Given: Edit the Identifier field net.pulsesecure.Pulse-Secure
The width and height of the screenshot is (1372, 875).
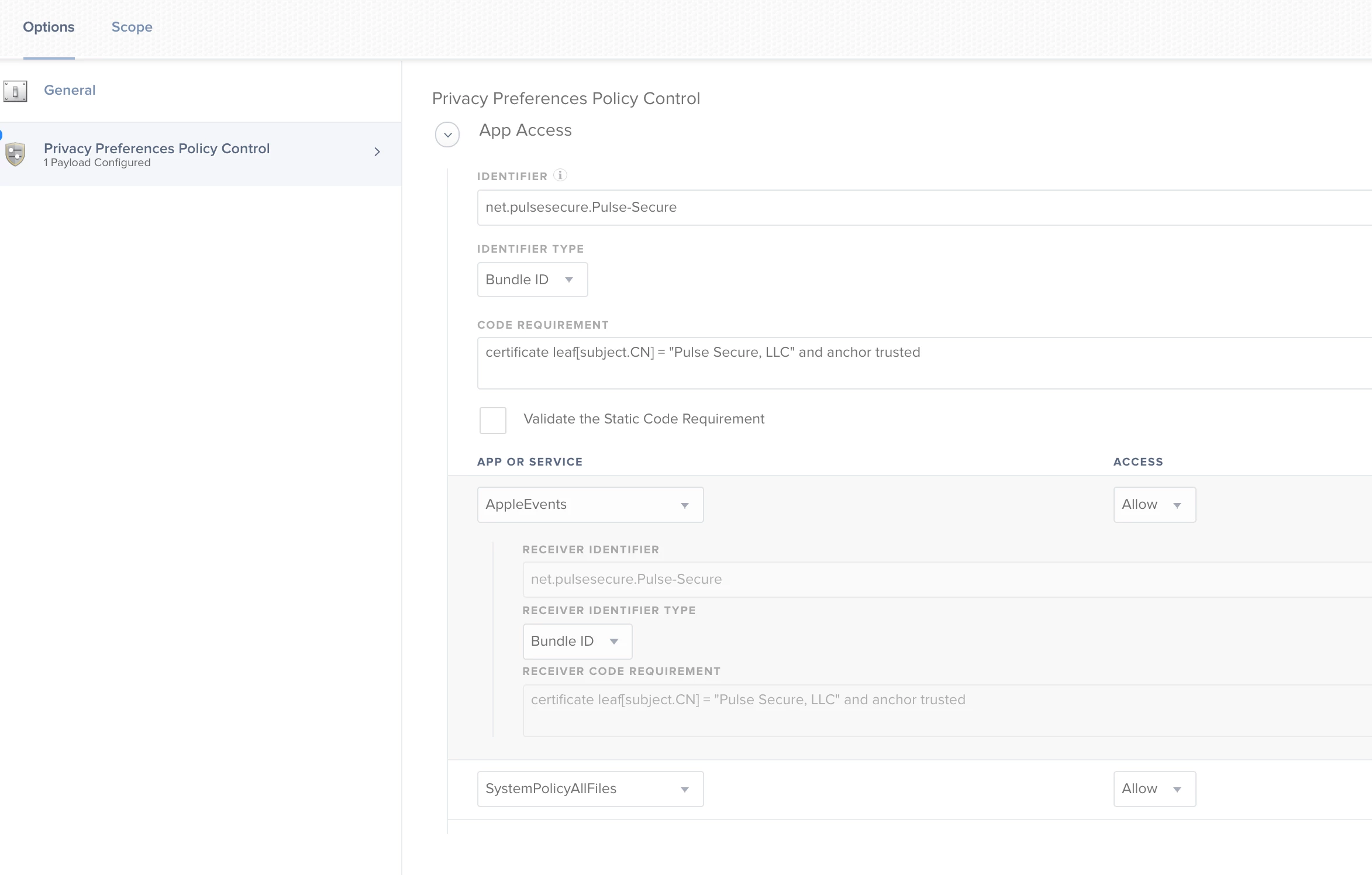Looking at the screenshot, I should (924, 208).
